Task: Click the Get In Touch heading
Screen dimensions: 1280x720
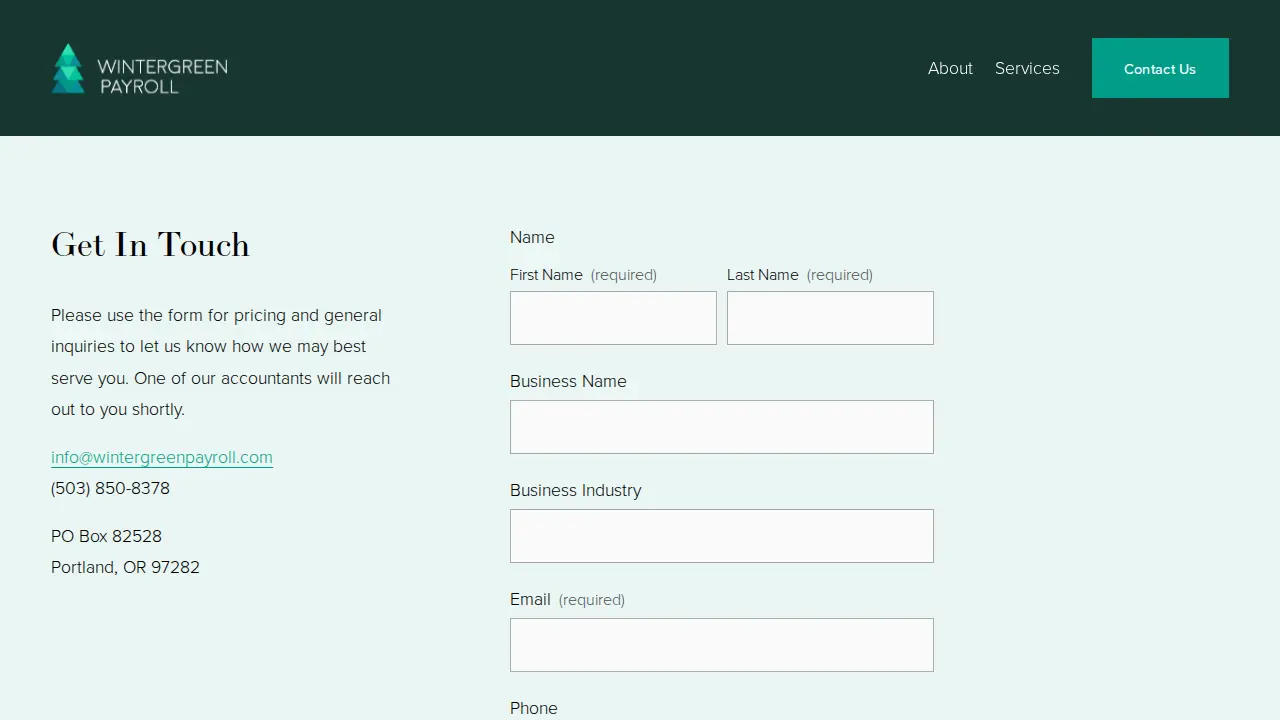Action: [150, 245]
